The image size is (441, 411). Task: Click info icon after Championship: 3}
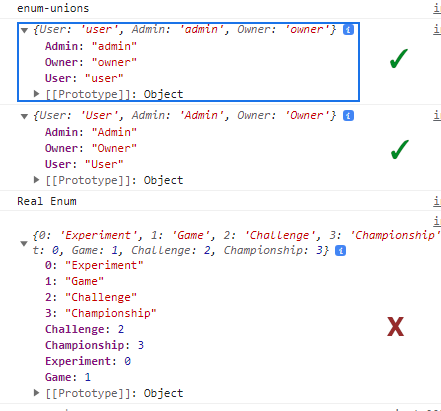(x=340, y=251)
